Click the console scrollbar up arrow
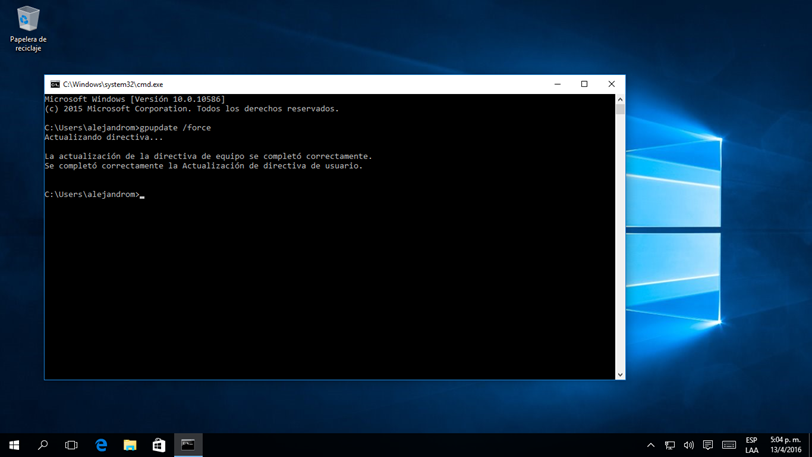 pyautogui.click(x=620, y=99)
